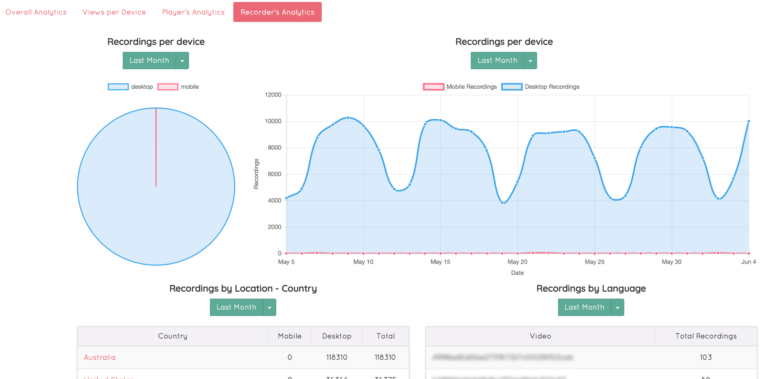Viewport: 768px width, 379px height.
Task: Click Last Month under Recordings by Location
Action: click(237, 308)
